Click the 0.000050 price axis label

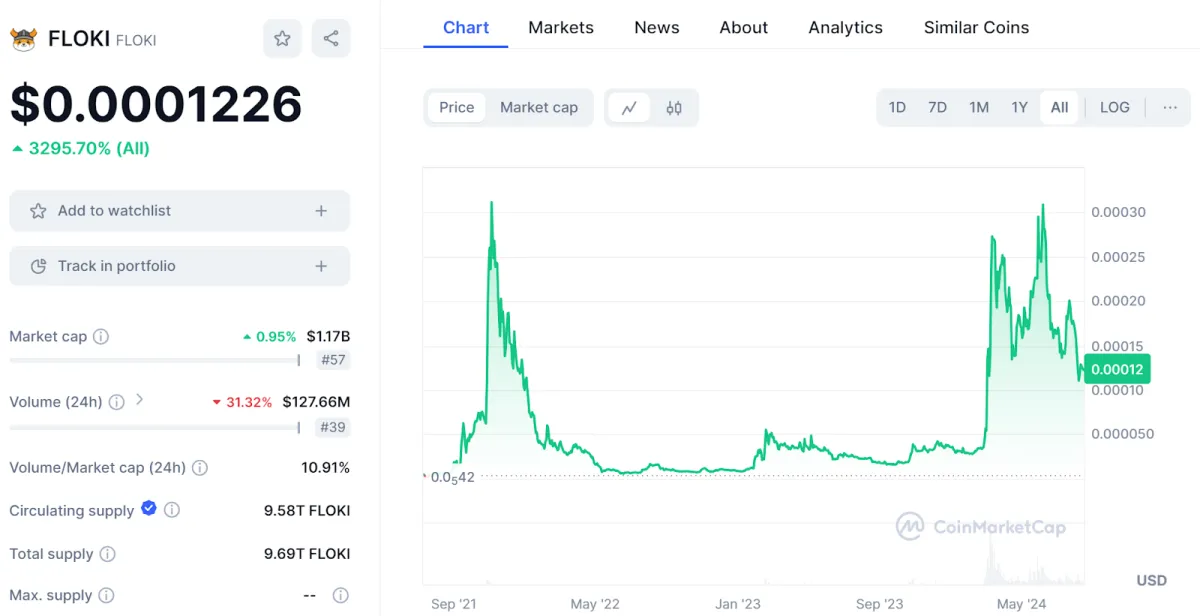(x=1123, y=434)
